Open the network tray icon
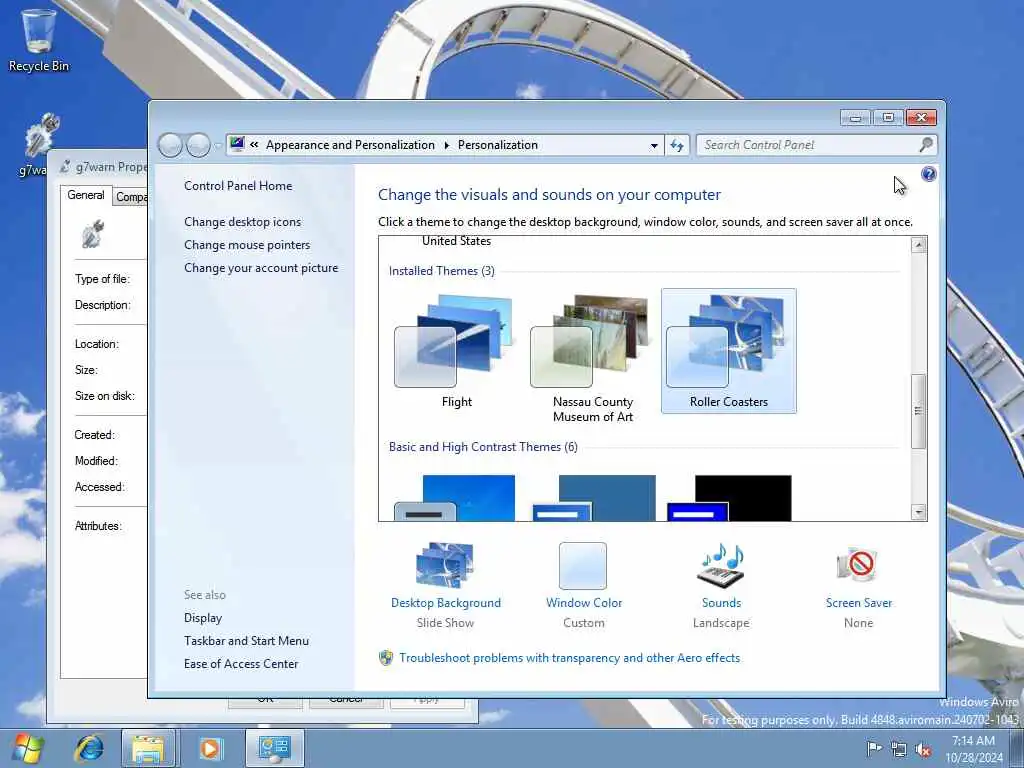Viewport: 1024px width, 768px height. (x=899, y=749)
